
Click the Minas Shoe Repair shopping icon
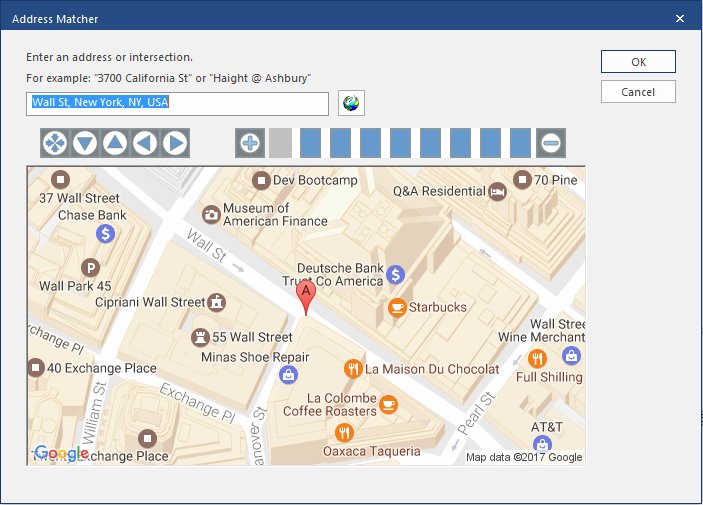point(288,374)
